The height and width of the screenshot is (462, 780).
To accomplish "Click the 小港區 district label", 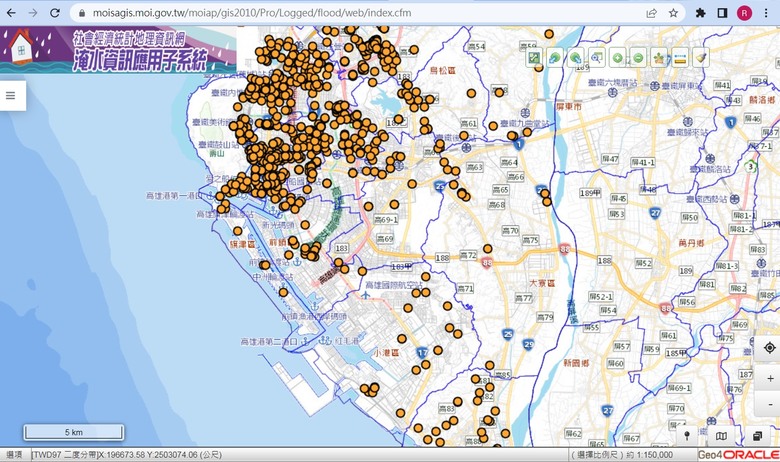I will (387, 352).
